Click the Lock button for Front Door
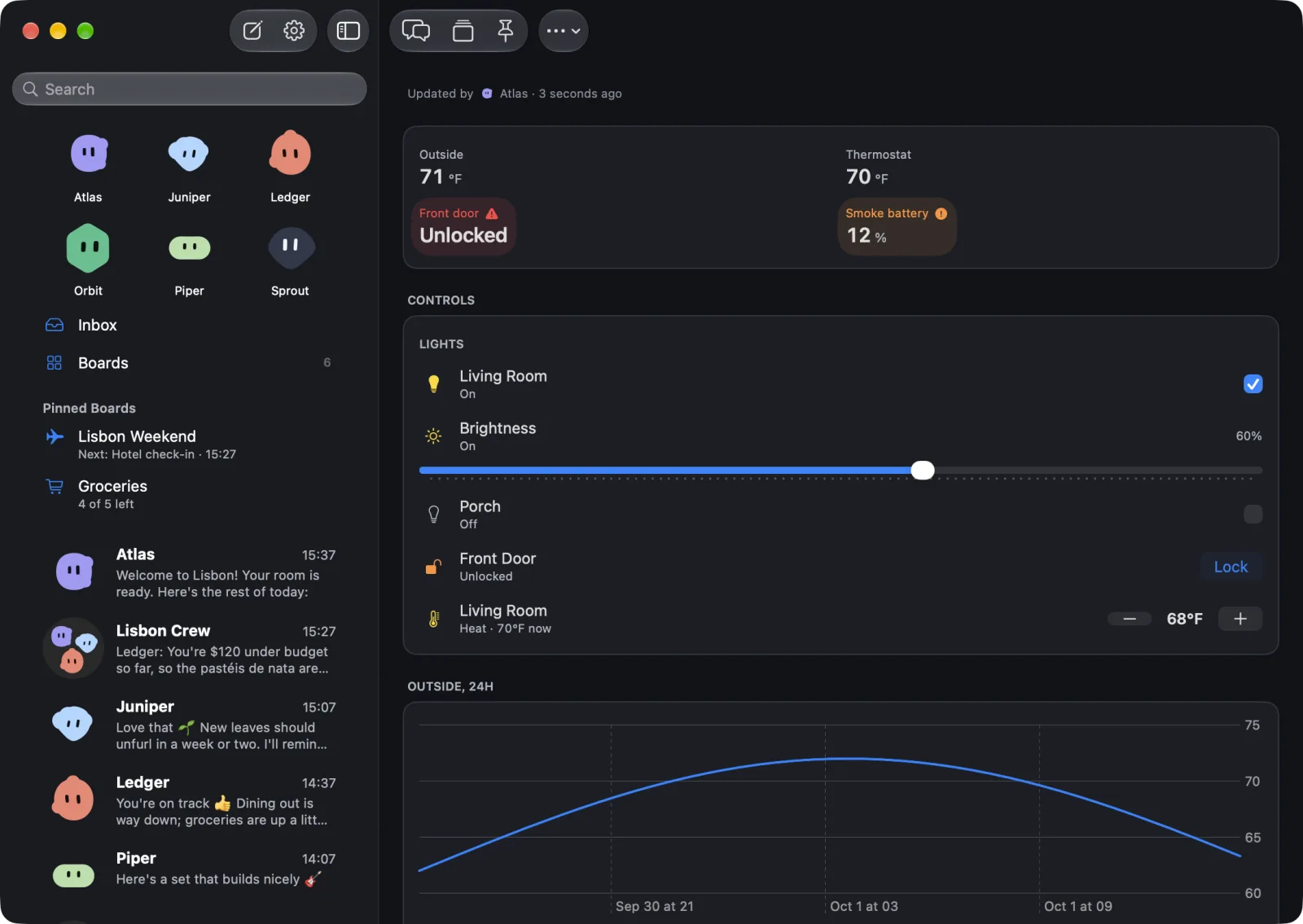Screen dimensions: 1303x924 click(1231, 567)
